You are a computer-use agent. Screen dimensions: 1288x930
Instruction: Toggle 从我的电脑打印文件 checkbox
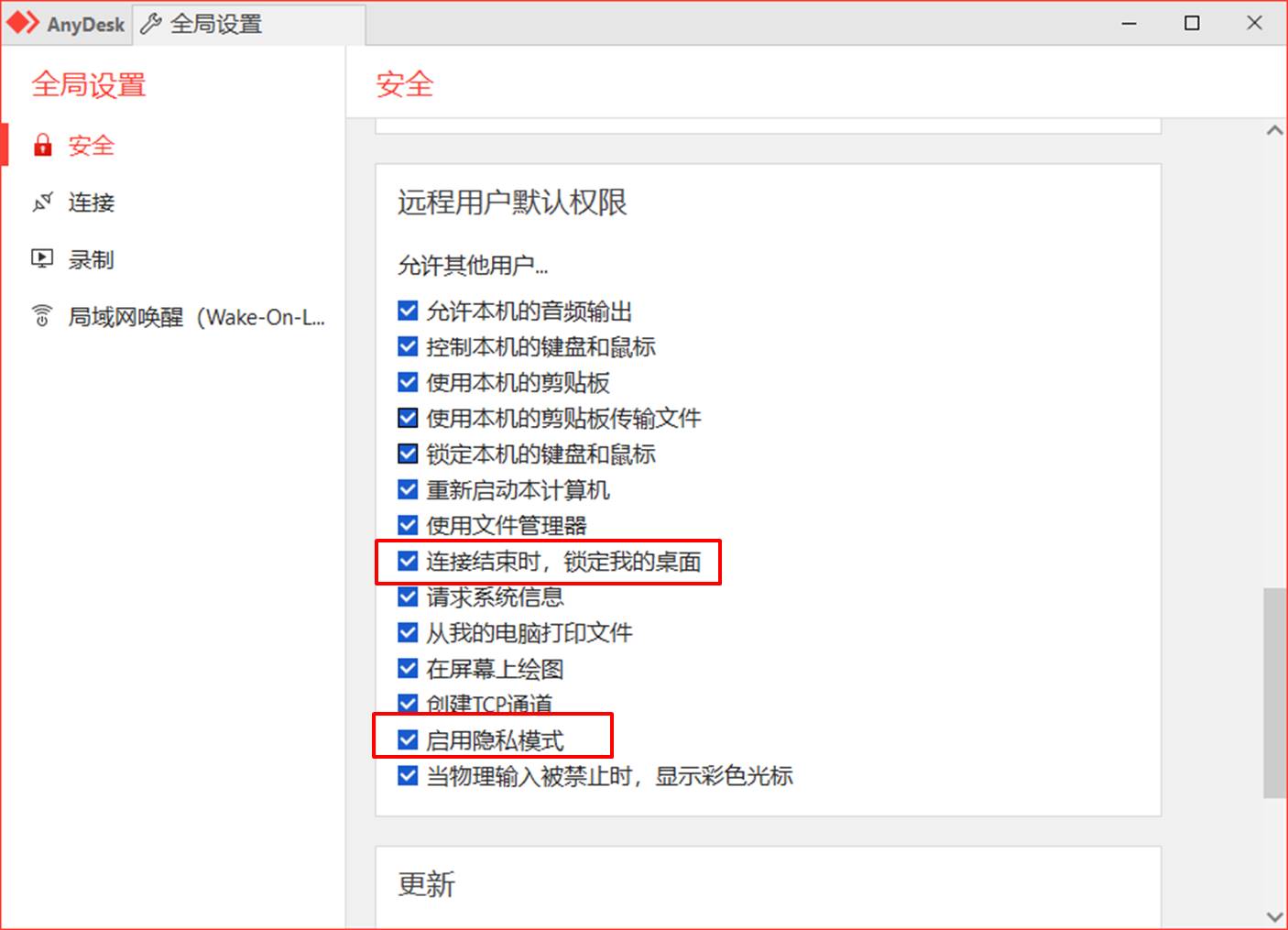(x=408, y=632)
